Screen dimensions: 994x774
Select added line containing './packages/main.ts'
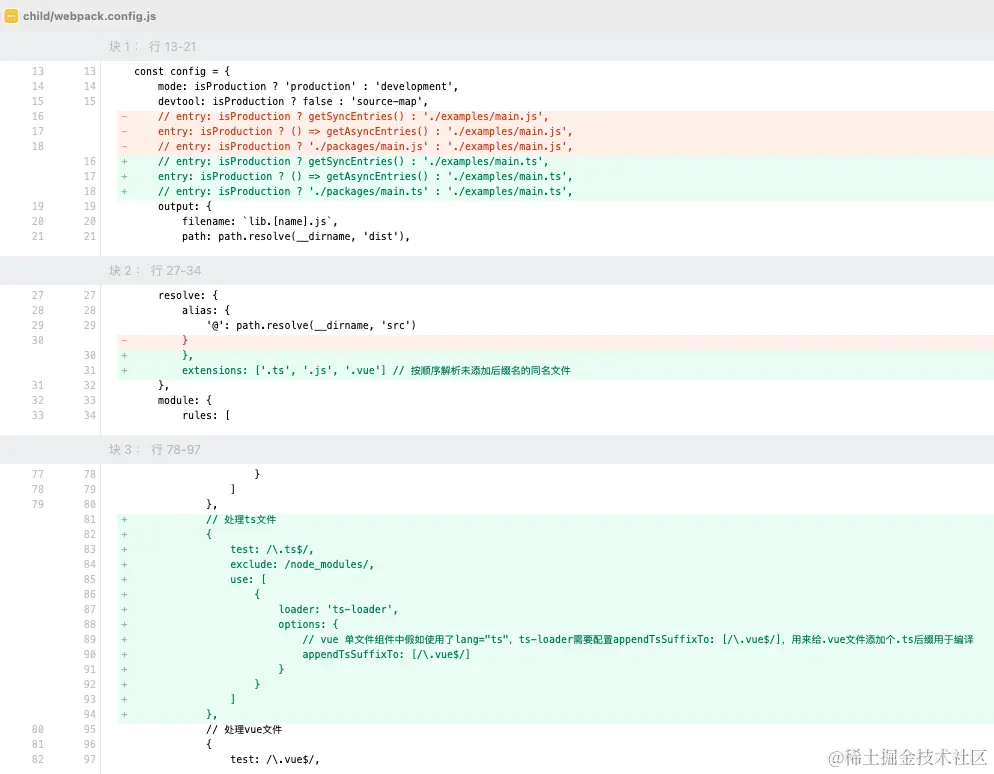(x=365, y=191)
